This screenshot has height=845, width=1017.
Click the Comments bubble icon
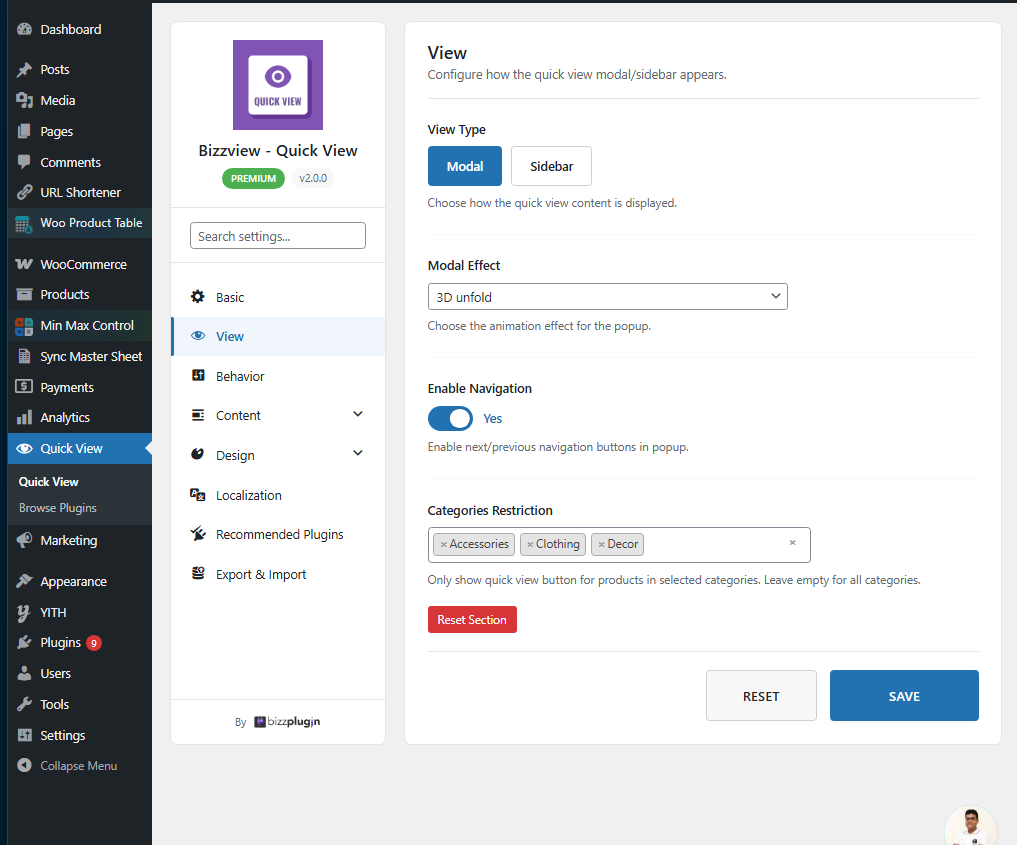pos(24,162)
